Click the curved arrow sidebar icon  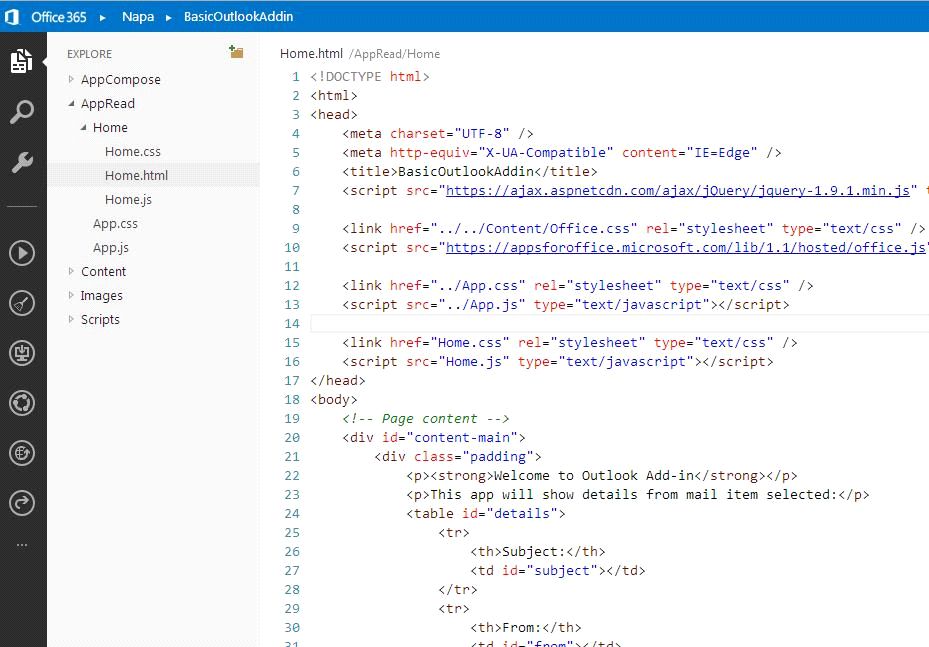click(22, 504)
